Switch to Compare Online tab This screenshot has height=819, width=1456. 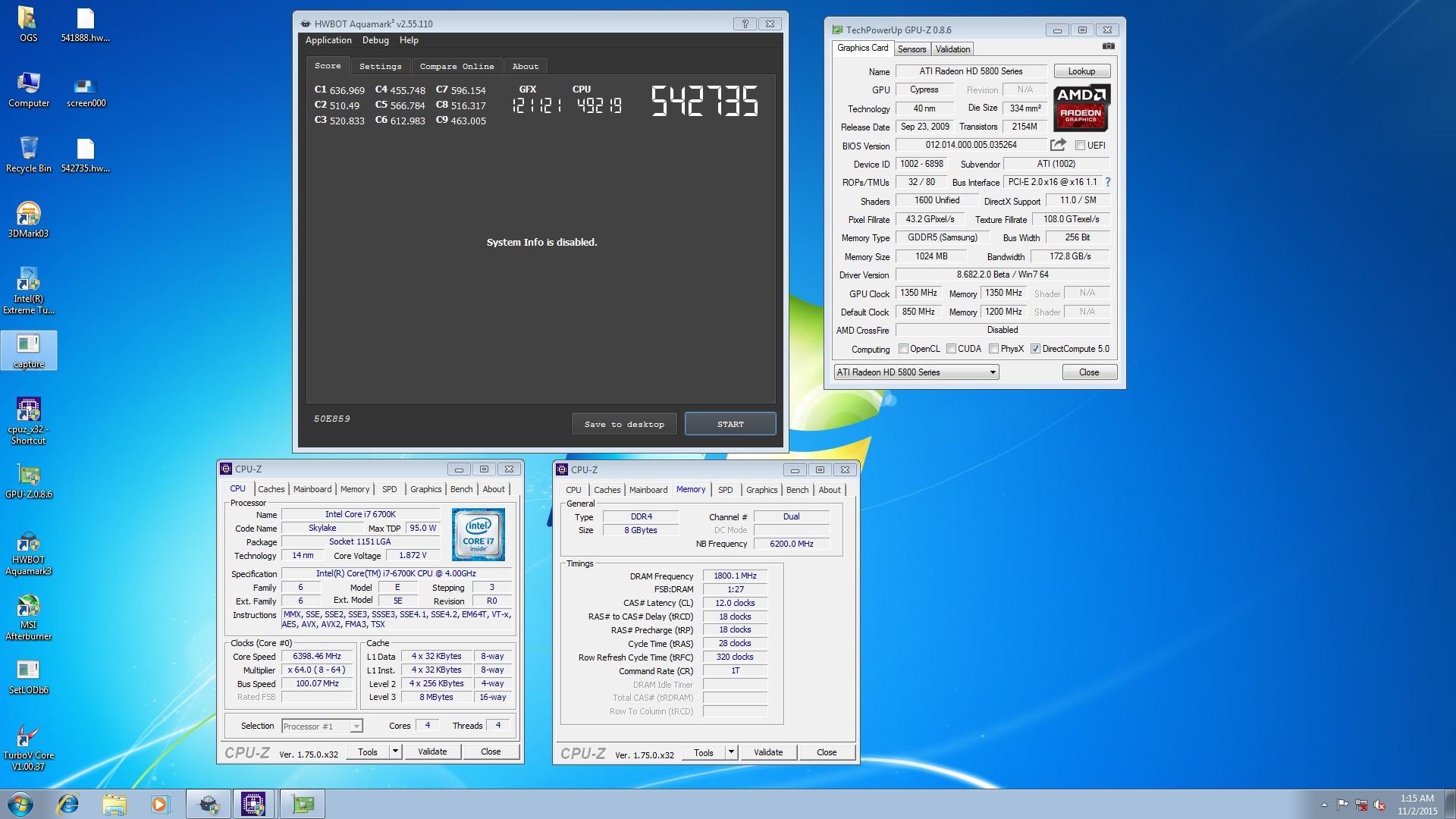pos(457,67)
